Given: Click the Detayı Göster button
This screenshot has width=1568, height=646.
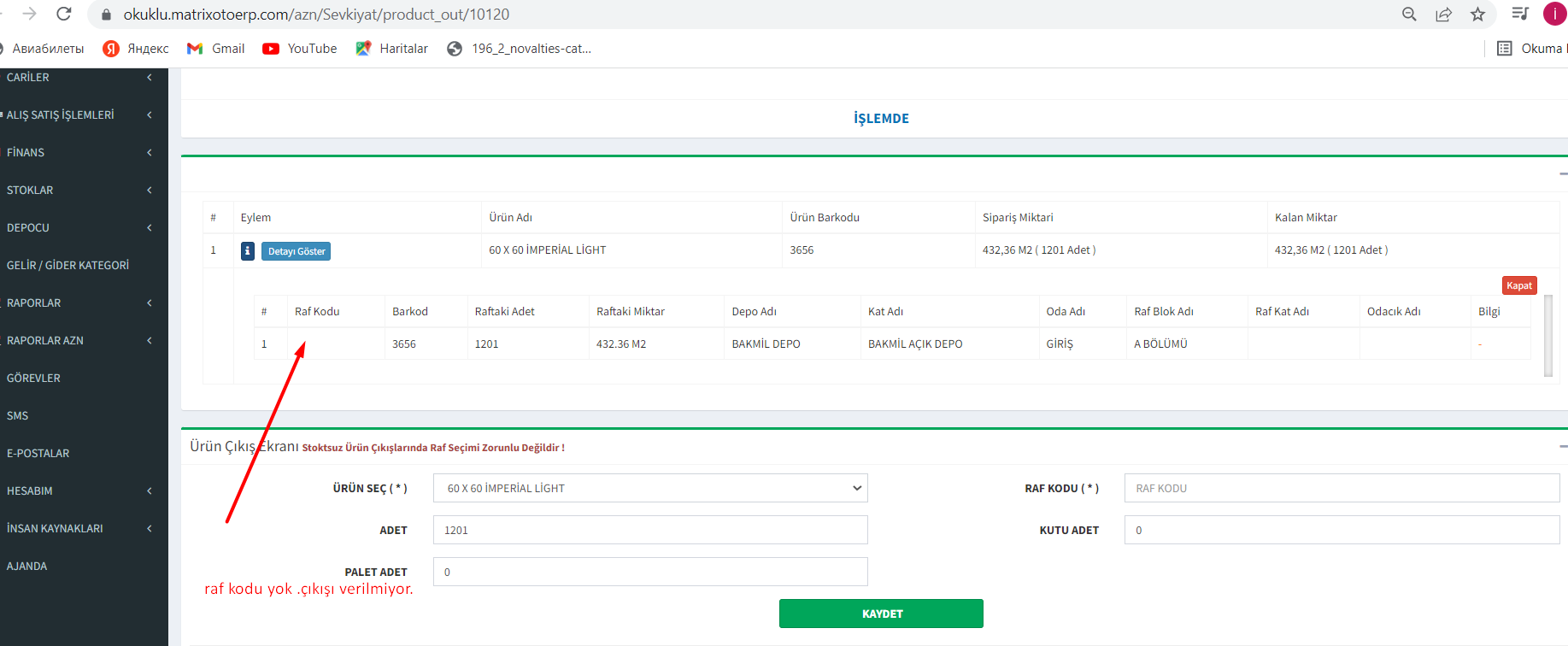Looking at the screenshot, I should click(x=296, y=251).
